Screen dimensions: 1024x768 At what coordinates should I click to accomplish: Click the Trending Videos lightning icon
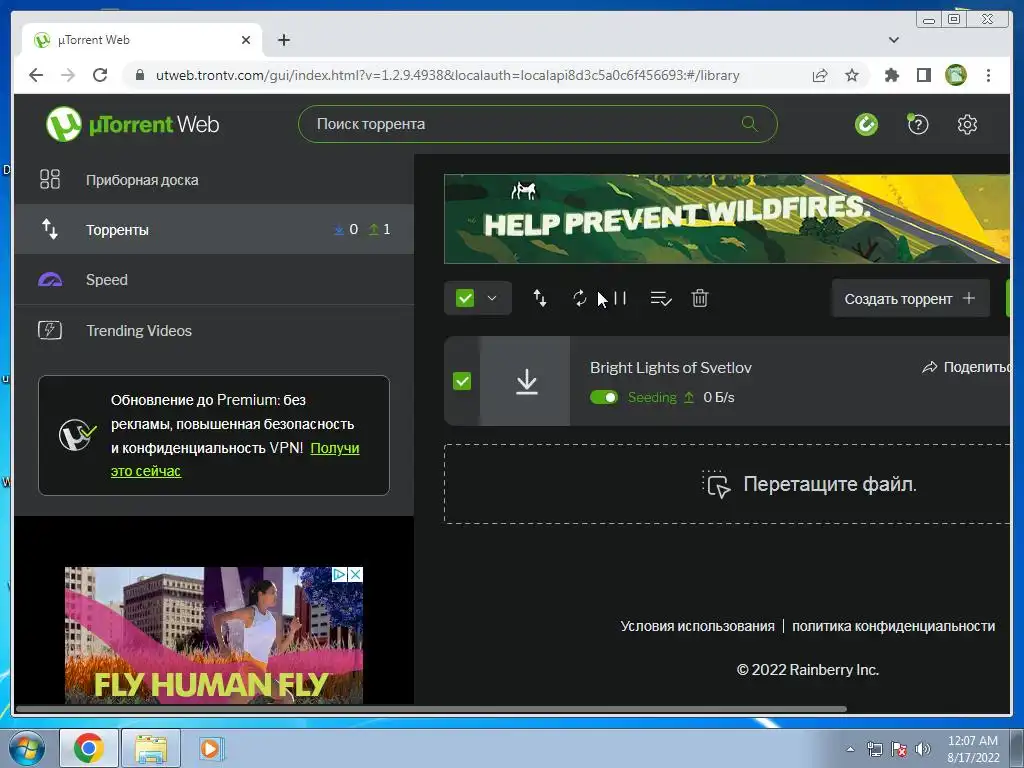(x=50, y=330)
